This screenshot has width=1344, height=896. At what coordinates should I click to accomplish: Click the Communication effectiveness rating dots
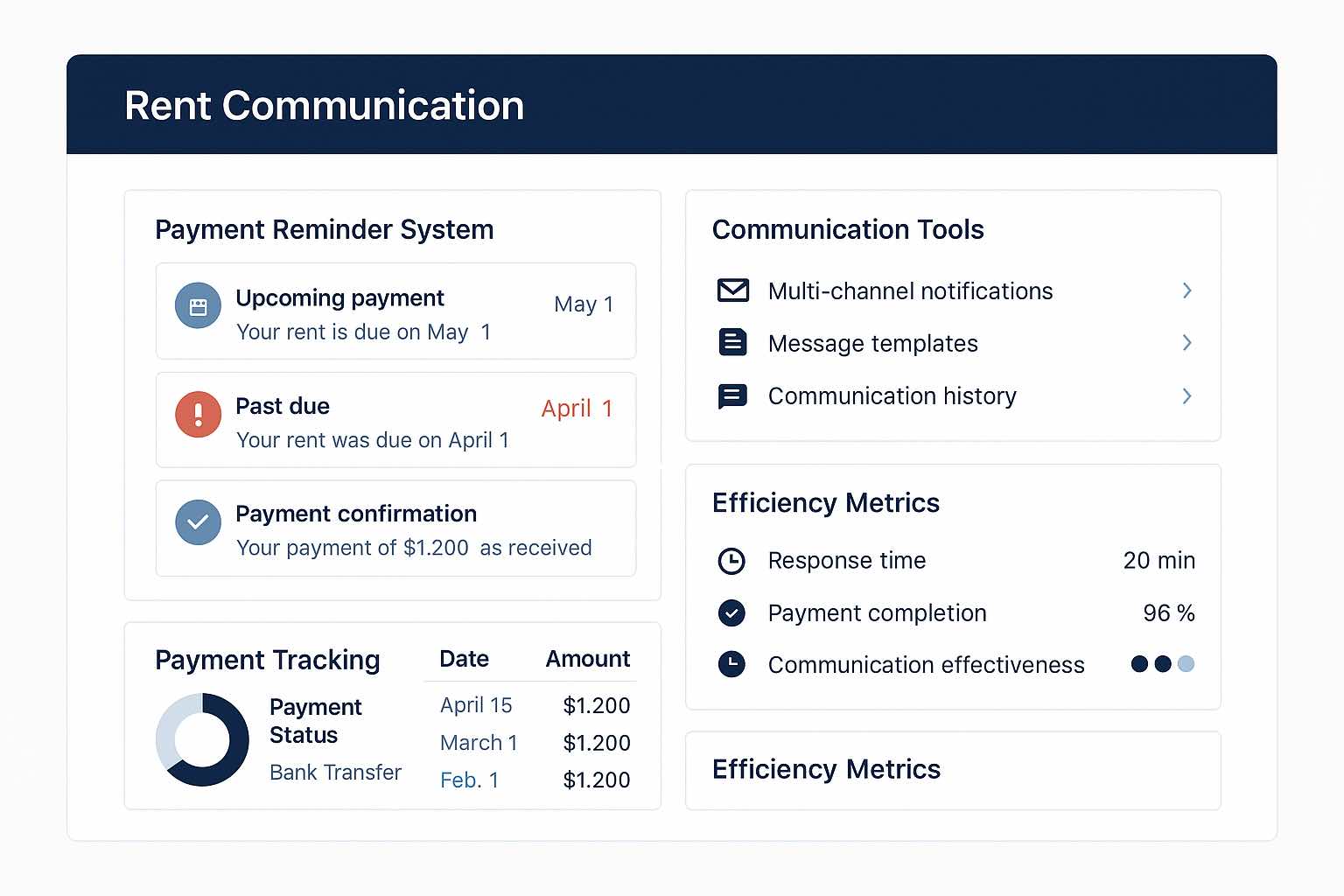(1163, 664)
